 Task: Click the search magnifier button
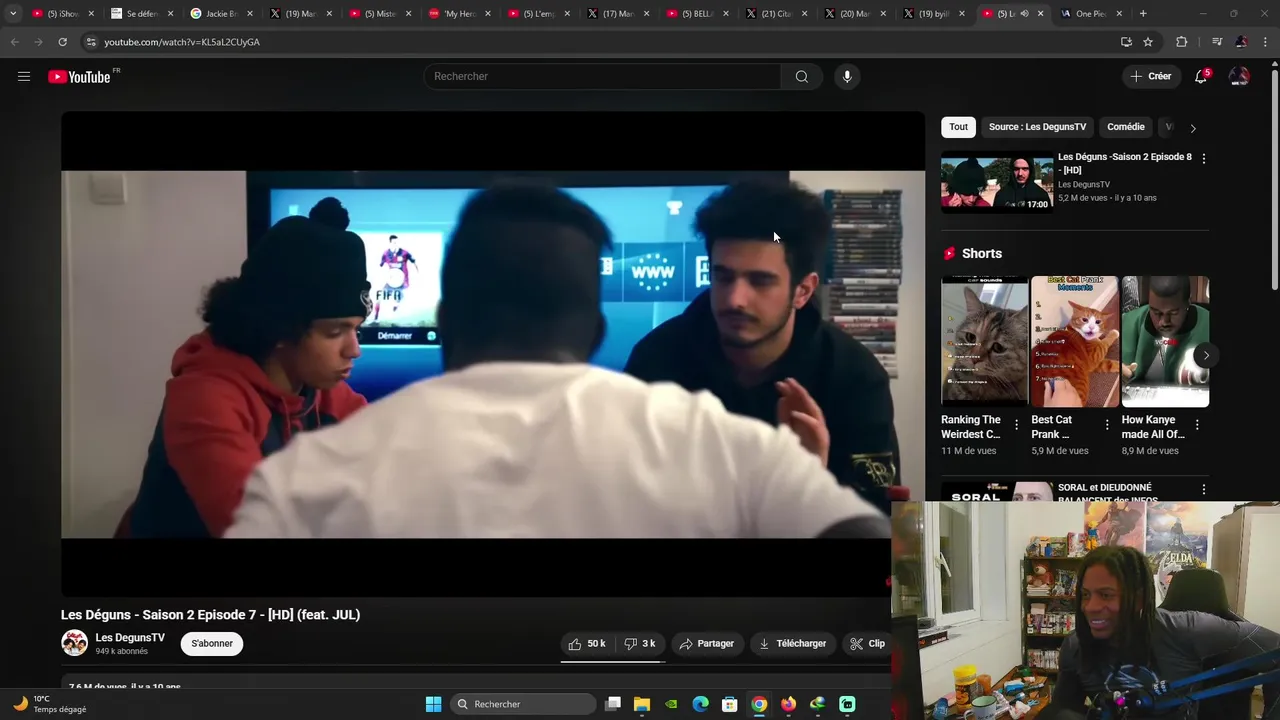pos(801,76)
